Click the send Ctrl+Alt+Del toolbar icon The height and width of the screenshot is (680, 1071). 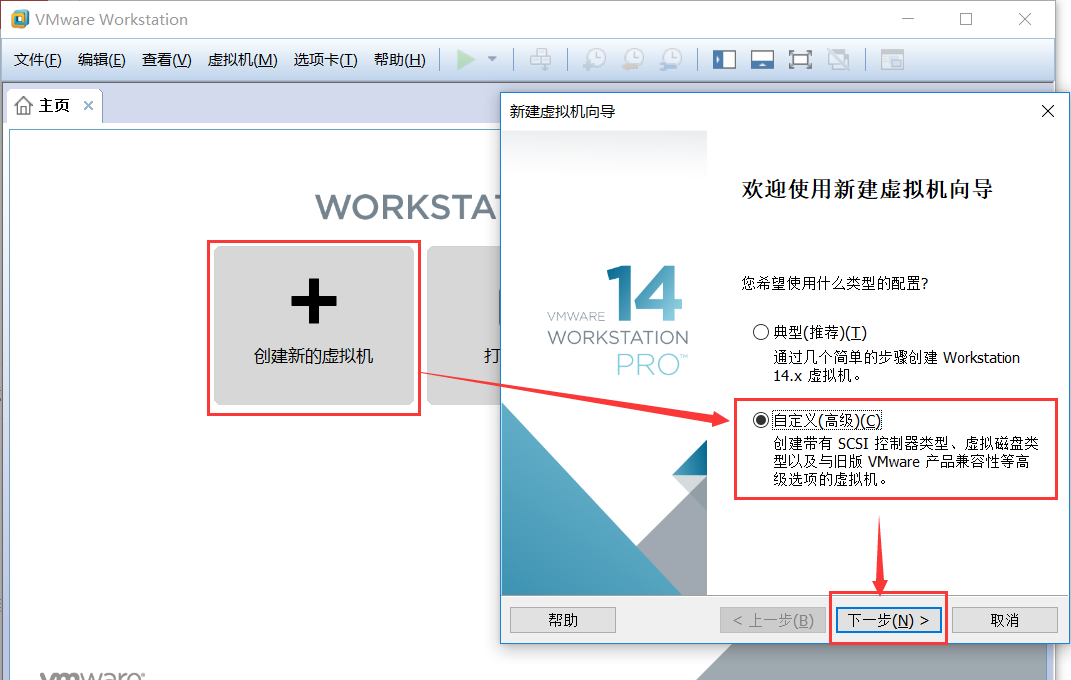pyautogui.click(x=540, y=59)
